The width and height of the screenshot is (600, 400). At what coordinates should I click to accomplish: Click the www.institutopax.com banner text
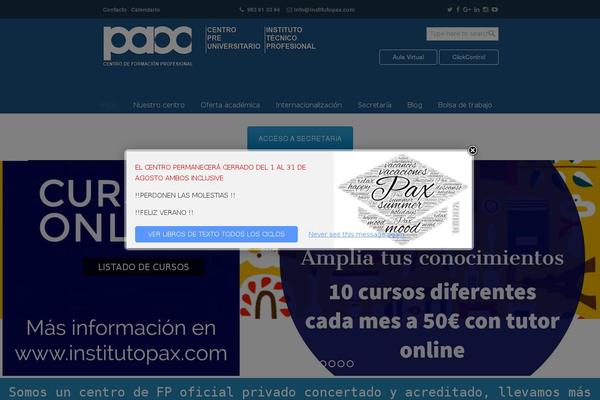point(121,353)
